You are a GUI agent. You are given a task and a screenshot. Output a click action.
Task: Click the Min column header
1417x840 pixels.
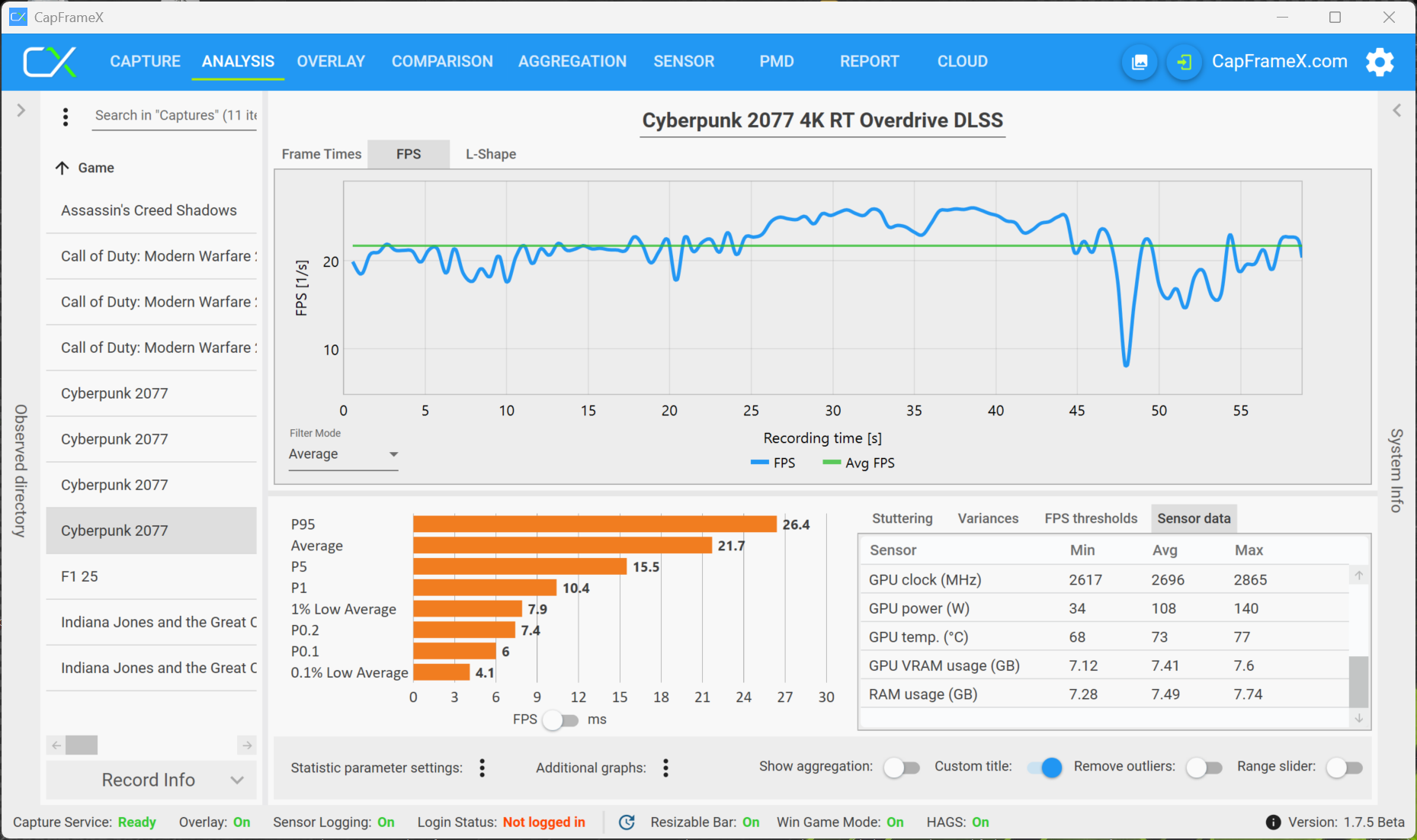pyautogui.click(x=1082, y=550)
